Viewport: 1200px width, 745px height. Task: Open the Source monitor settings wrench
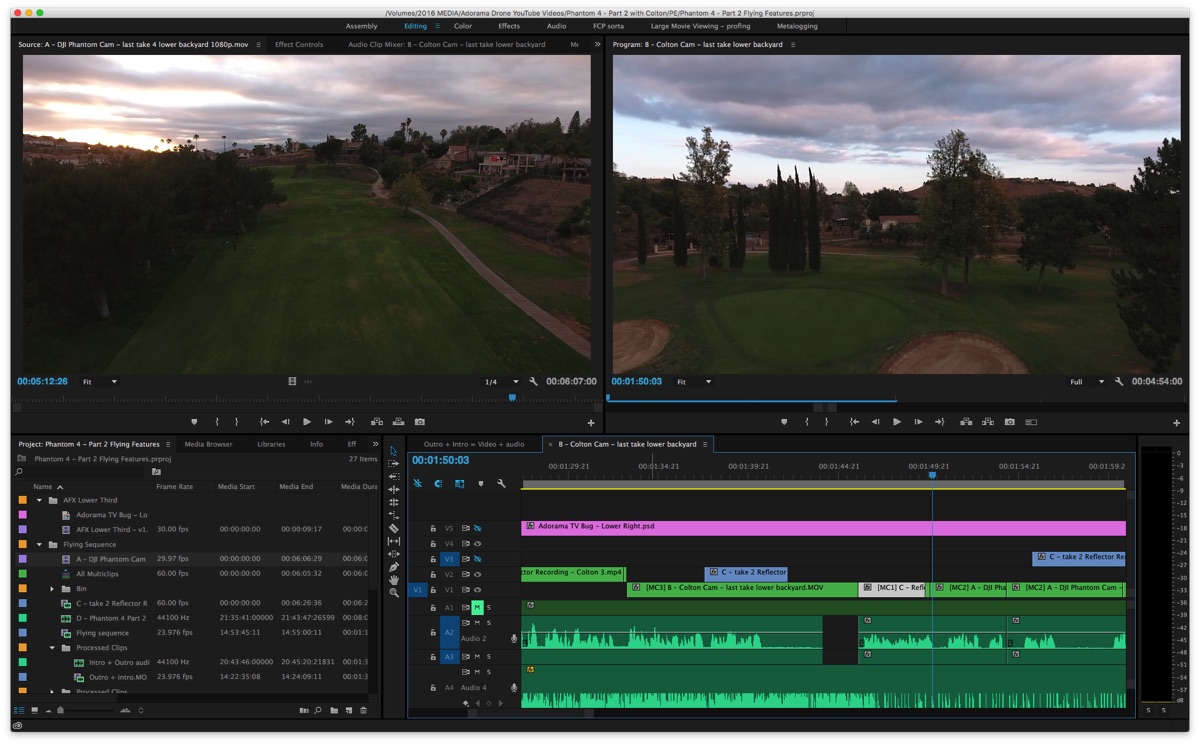[534, 382]
